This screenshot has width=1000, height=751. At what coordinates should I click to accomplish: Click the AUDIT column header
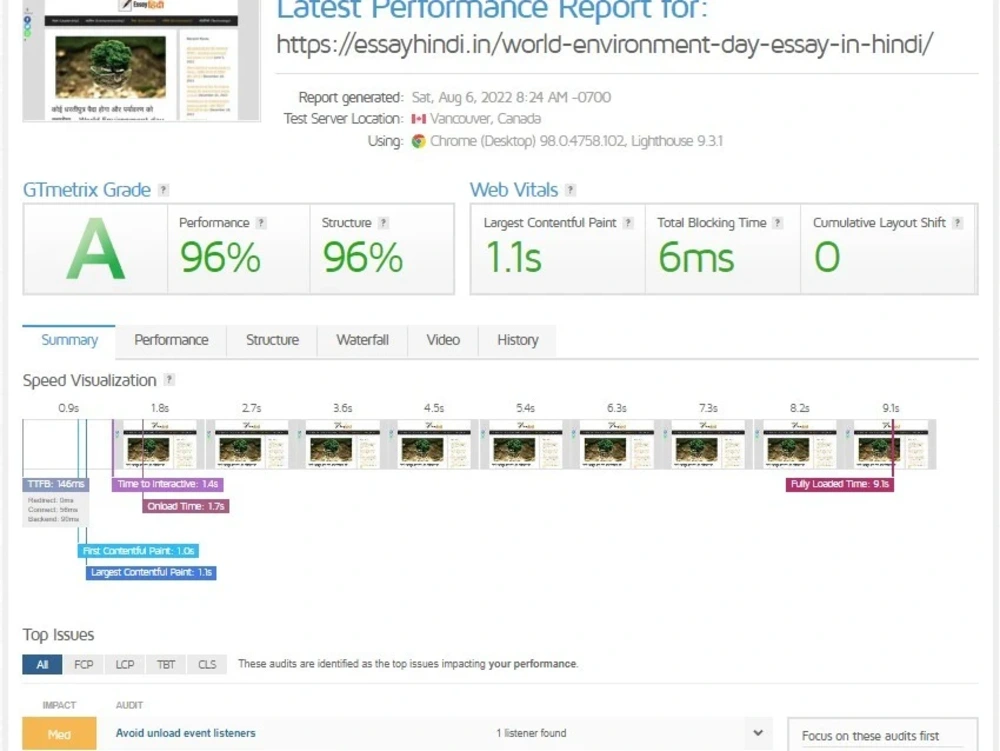(129, 705)
